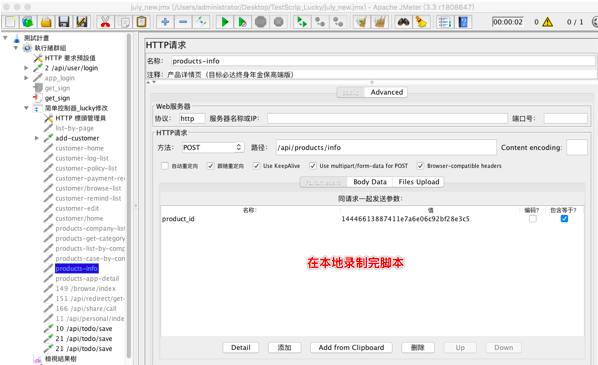598x365 pixels.
Task: Open the Files Upload tab
Action: point(419,182)
